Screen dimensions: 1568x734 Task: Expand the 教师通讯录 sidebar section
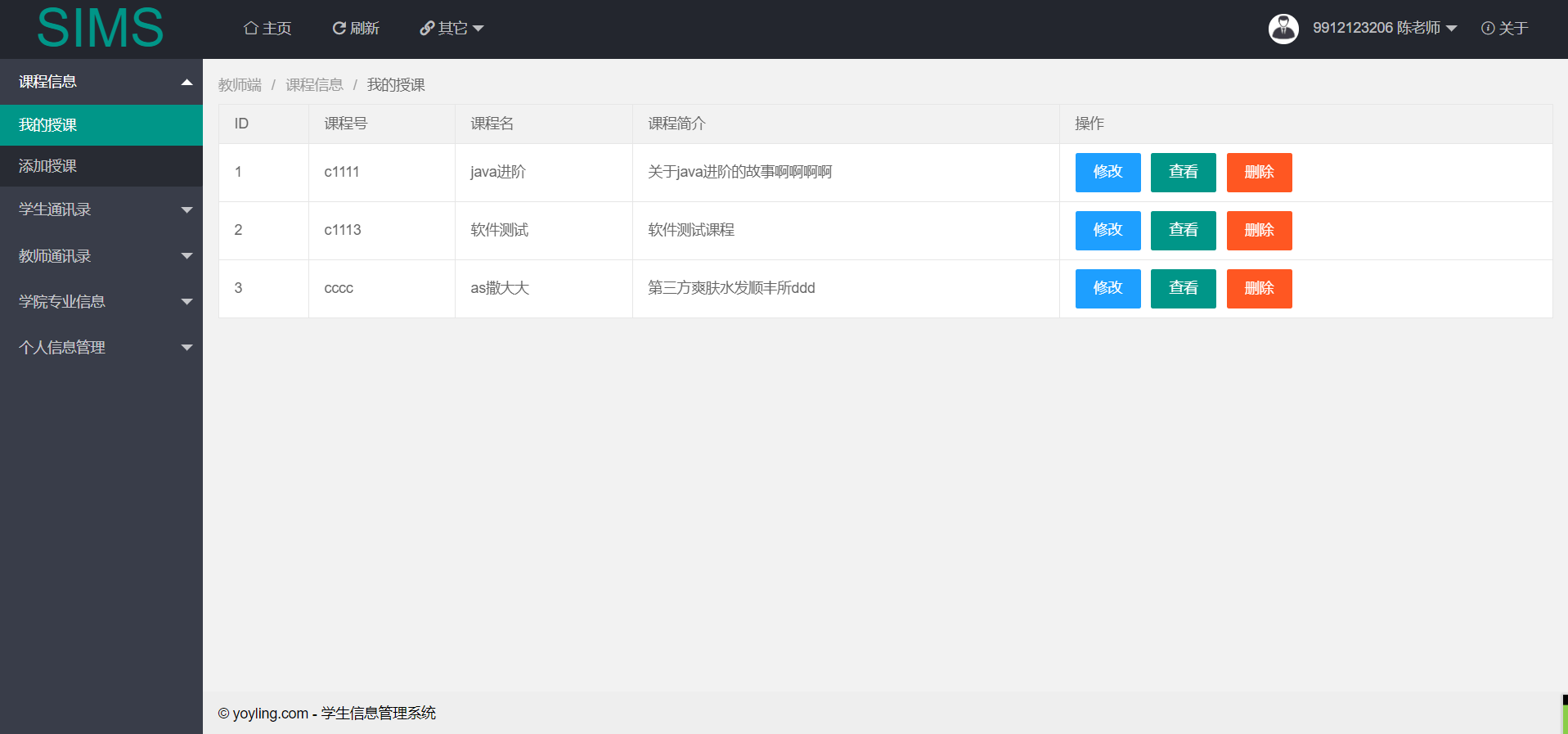101,256
